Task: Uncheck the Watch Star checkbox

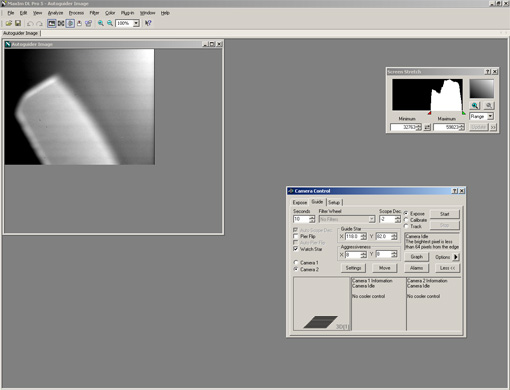Action: click(x=296, y=249)
